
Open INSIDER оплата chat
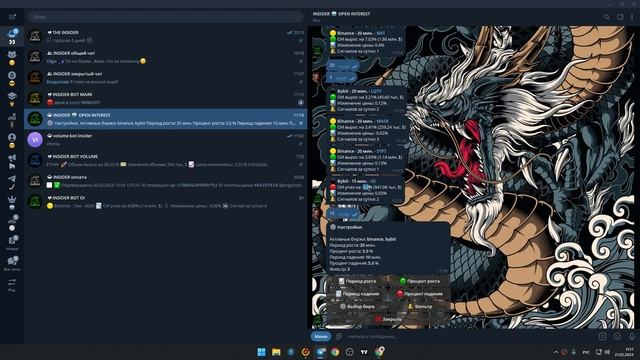click(165, 181)
